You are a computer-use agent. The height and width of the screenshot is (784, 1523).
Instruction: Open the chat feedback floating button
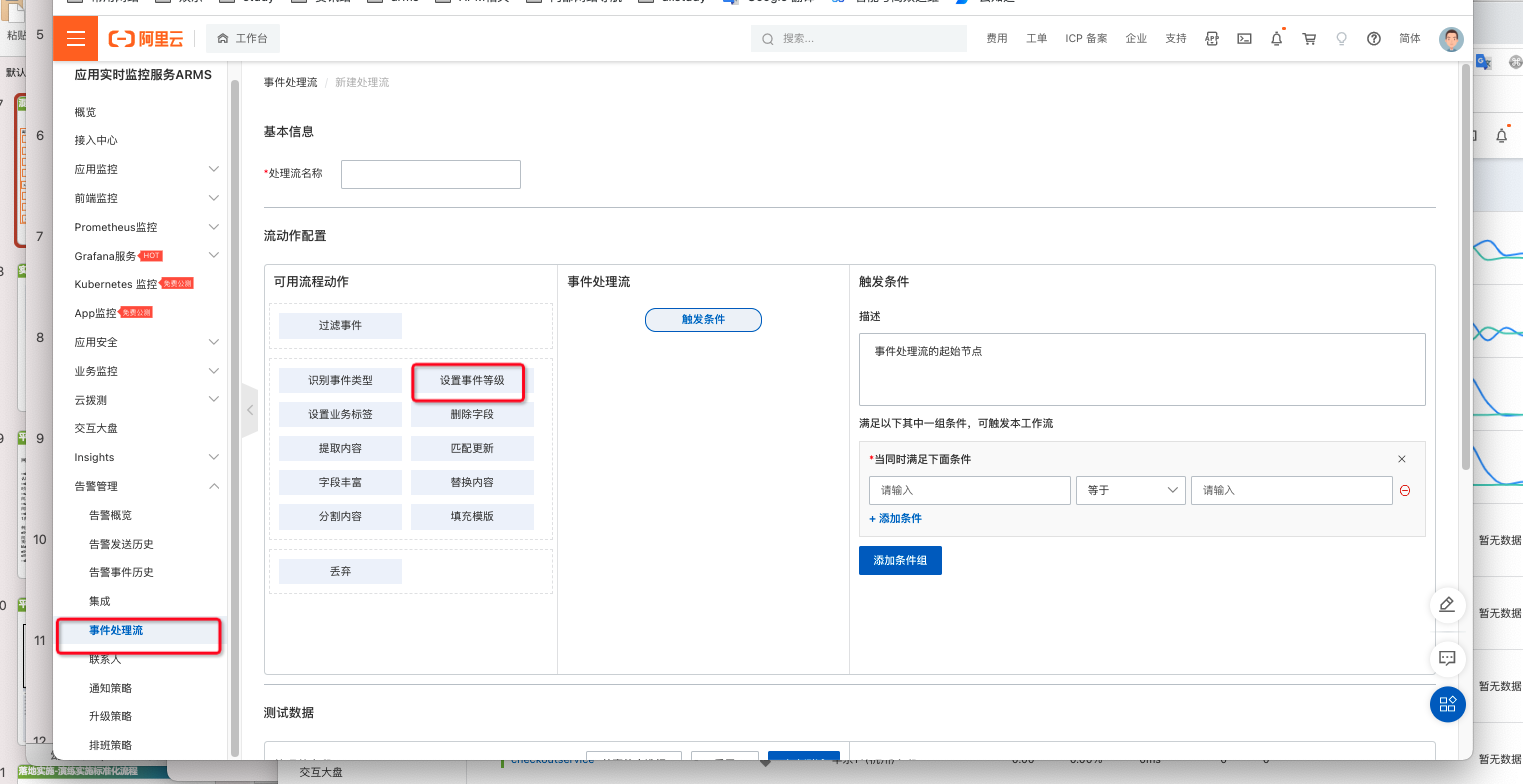1447,658
